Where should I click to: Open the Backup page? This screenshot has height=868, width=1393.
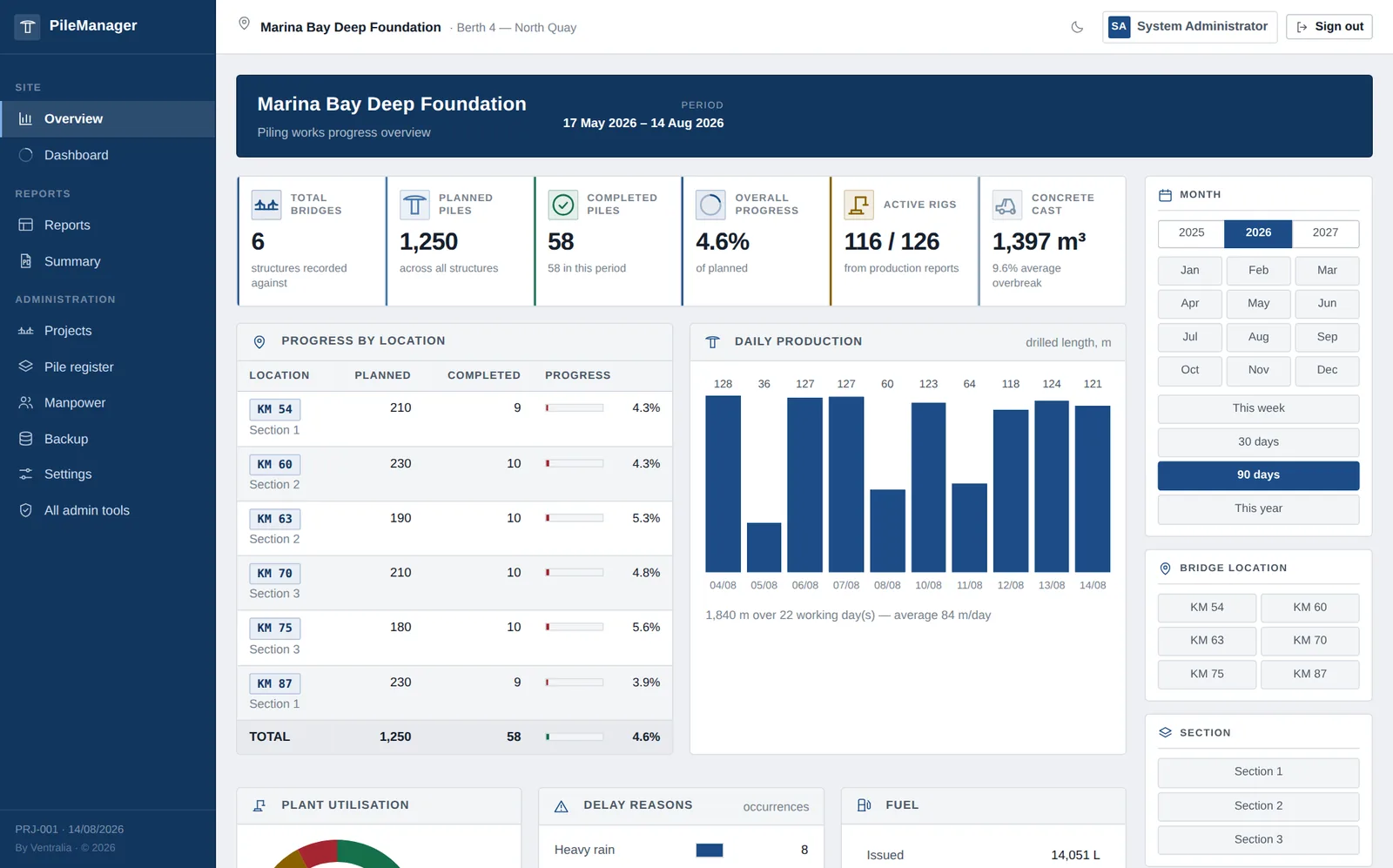point(108,439)
